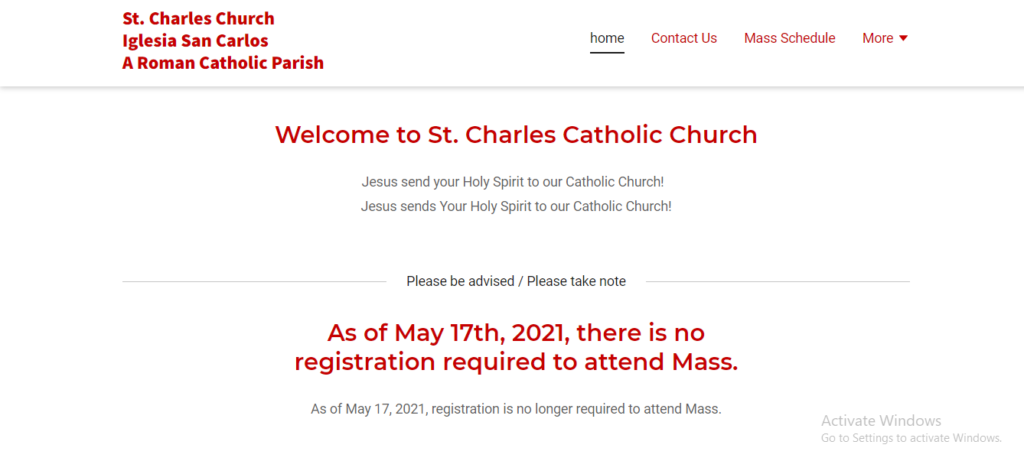The width and height of the screenshot is (1024, 461).
Task: Select the home navigation item
Action: coord(607,38)
